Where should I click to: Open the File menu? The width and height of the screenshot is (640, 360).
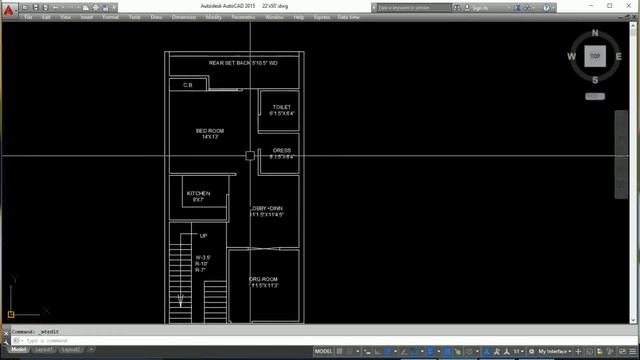[28, 17]
